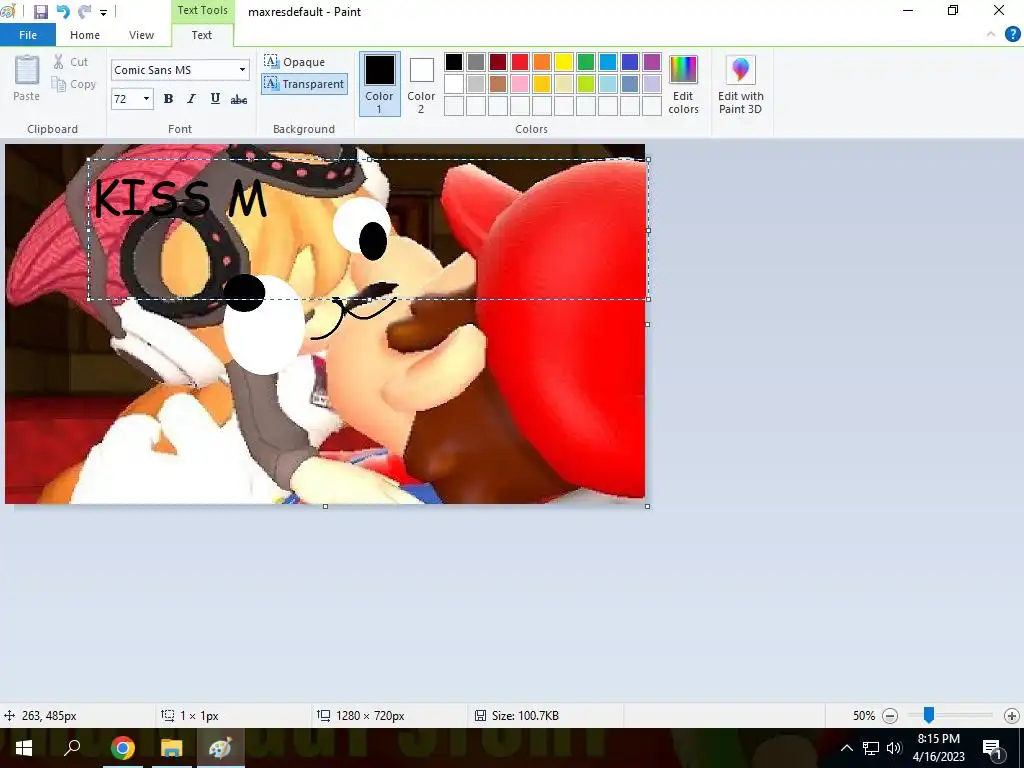
Task: Click the Copy button
Action: click(x=74, y=84)
